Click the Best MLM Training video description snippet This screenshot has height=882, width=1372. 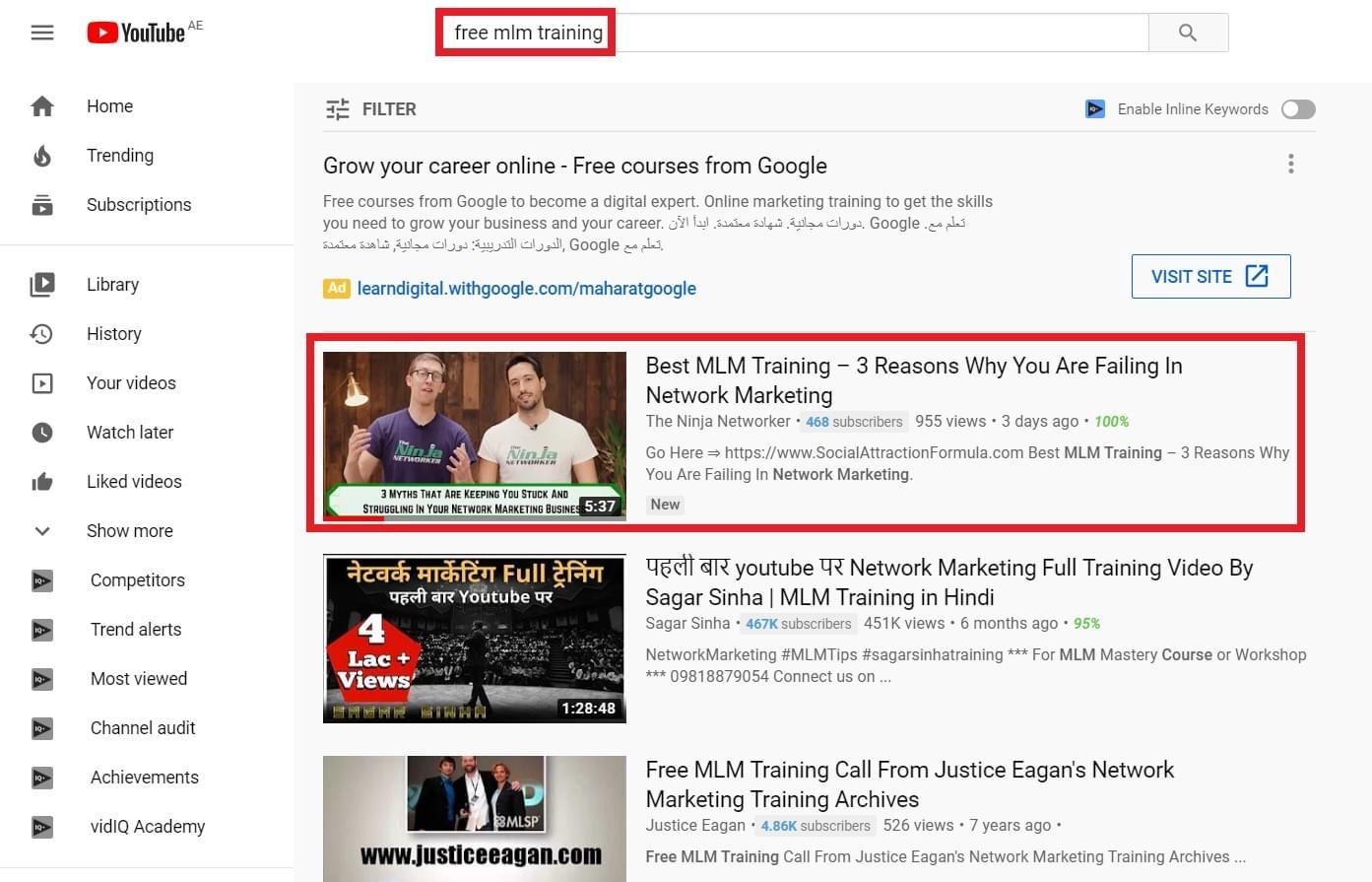(967, 464)
